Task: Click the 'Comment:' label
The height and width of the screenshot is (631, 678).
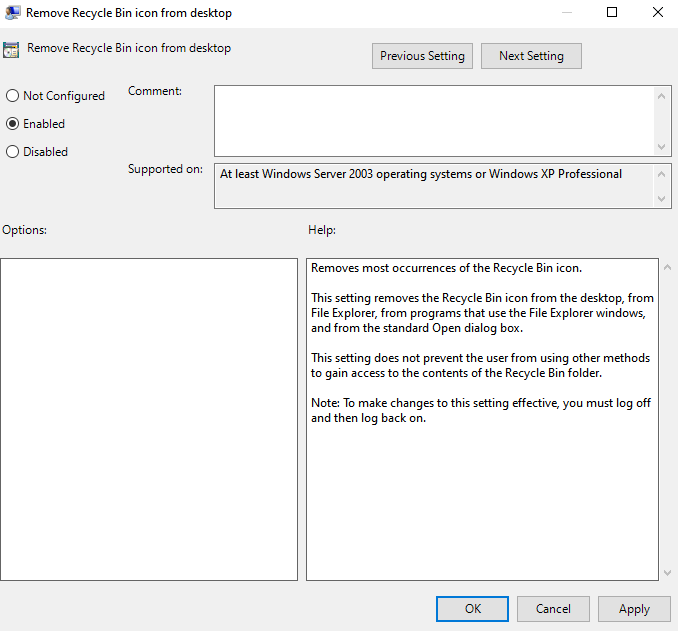Action: click(155, 91)
